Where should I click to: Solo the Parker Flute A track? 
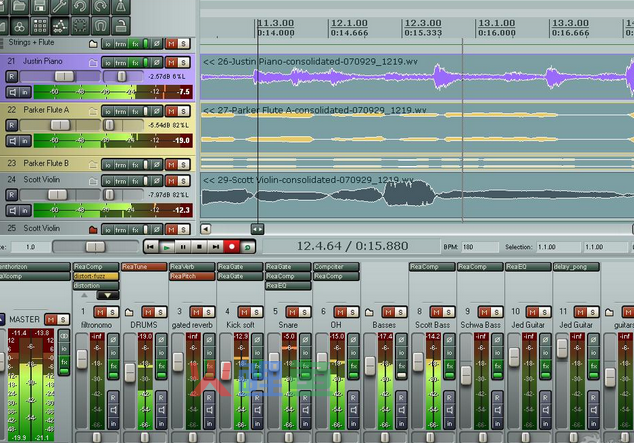point(183,109)
